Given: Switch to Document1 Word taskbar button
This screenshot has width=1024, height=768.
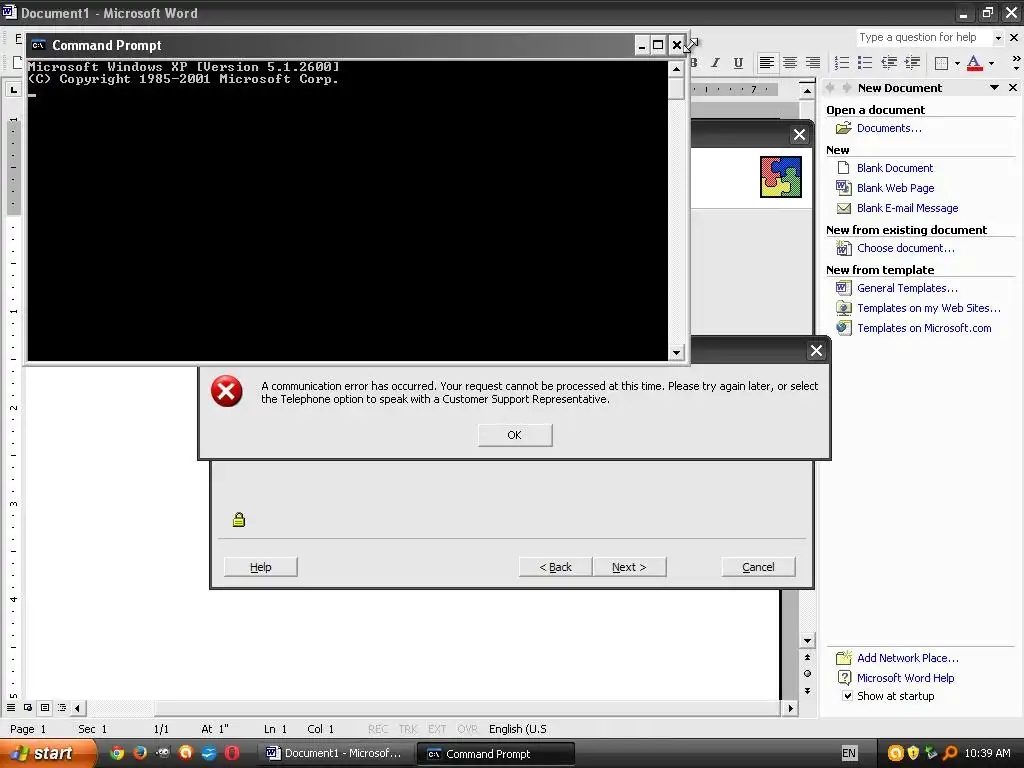Looking at the screenshot, I should tap(334, 754).
